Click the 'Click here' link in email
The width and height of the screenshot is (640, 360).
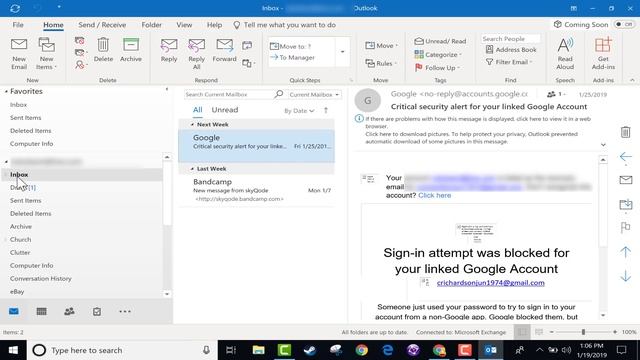[x=434, y=195]
